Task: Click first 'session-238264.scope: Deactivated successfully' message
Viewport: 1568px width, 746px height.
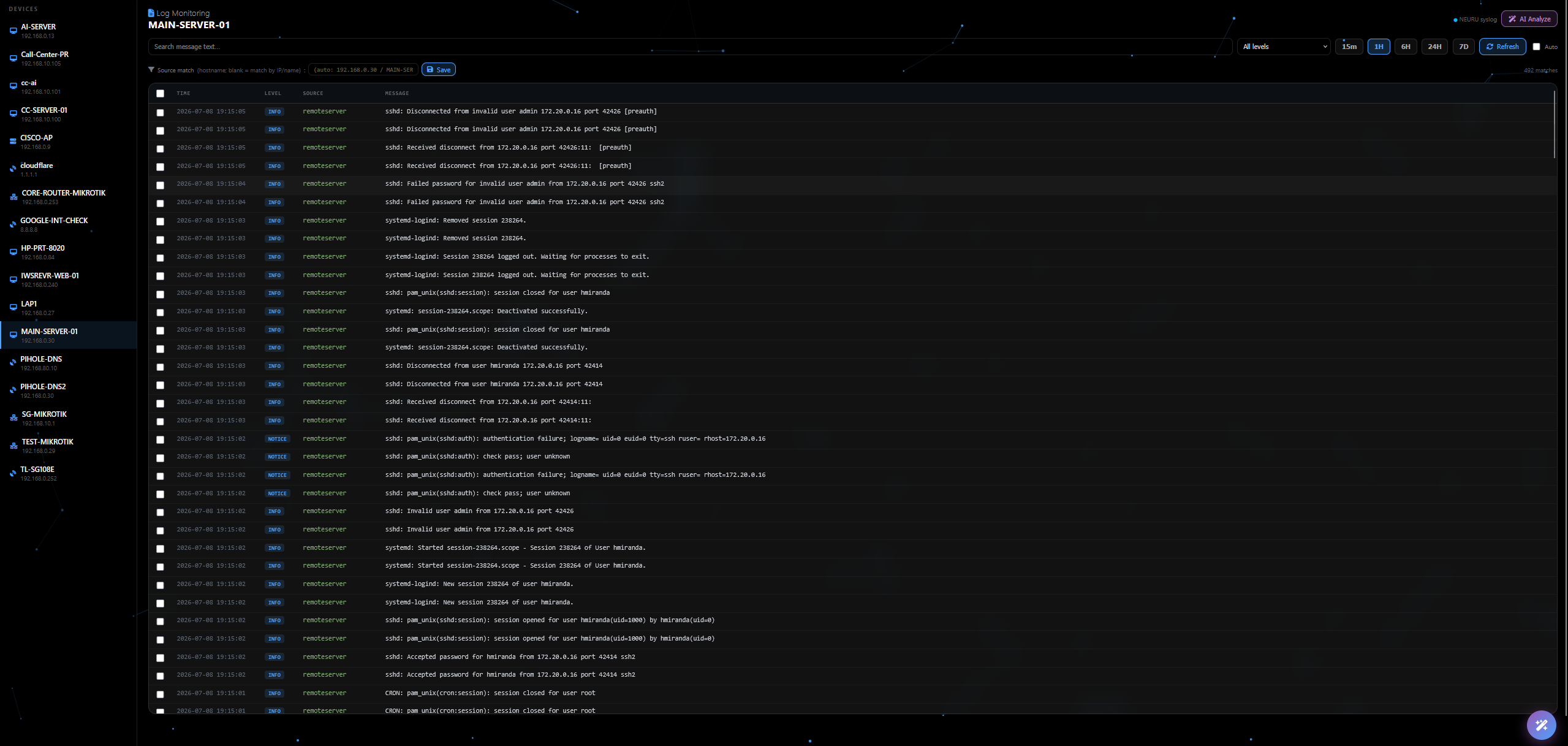Action: click(487, 311)
